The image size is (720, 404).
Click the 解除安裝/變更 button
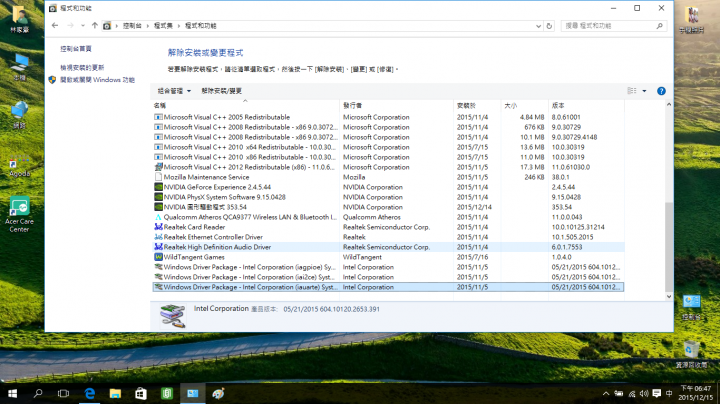221,91
